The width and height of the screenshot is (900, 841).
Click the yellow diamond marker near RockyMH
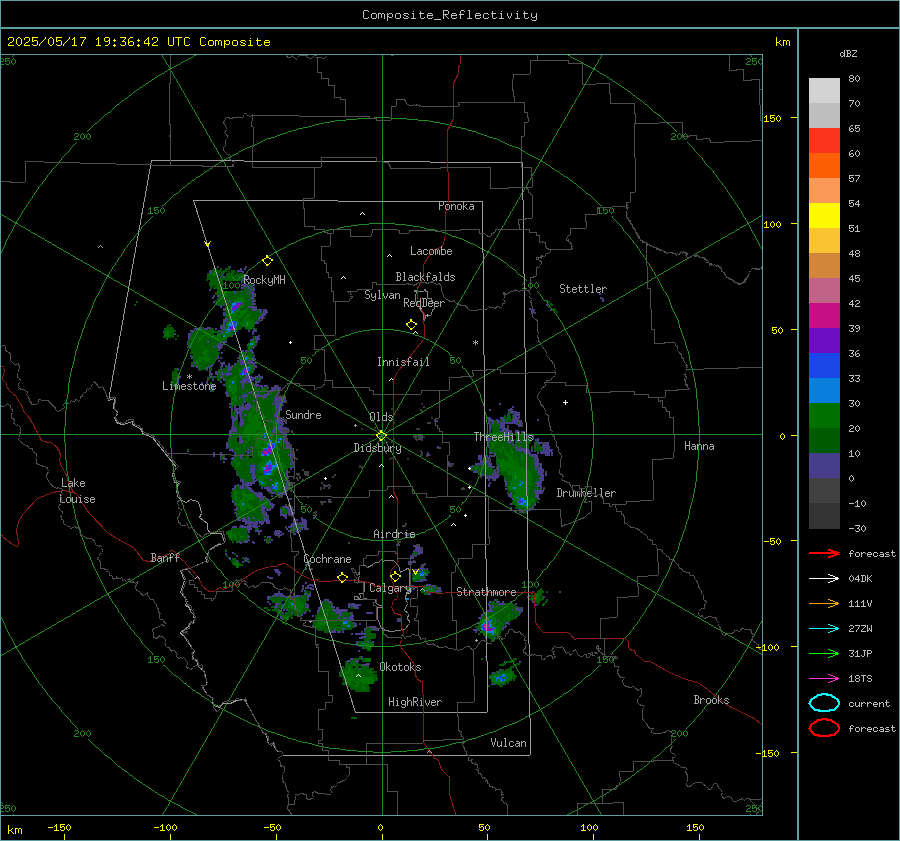pos(267,261)
